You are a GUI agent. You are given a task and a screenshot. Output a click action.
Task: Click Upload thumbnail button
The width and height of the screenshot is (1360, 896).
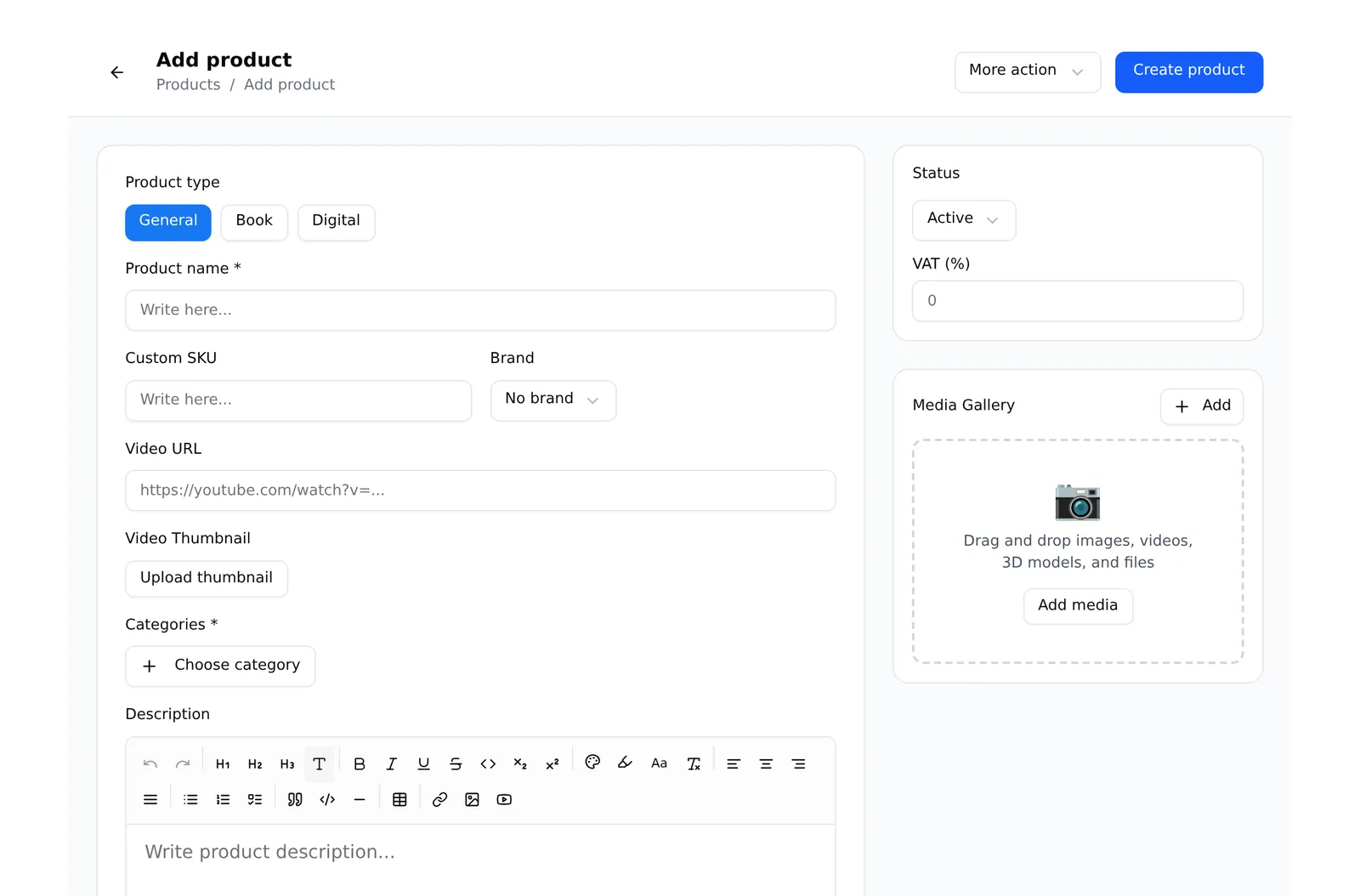(207, 579)
